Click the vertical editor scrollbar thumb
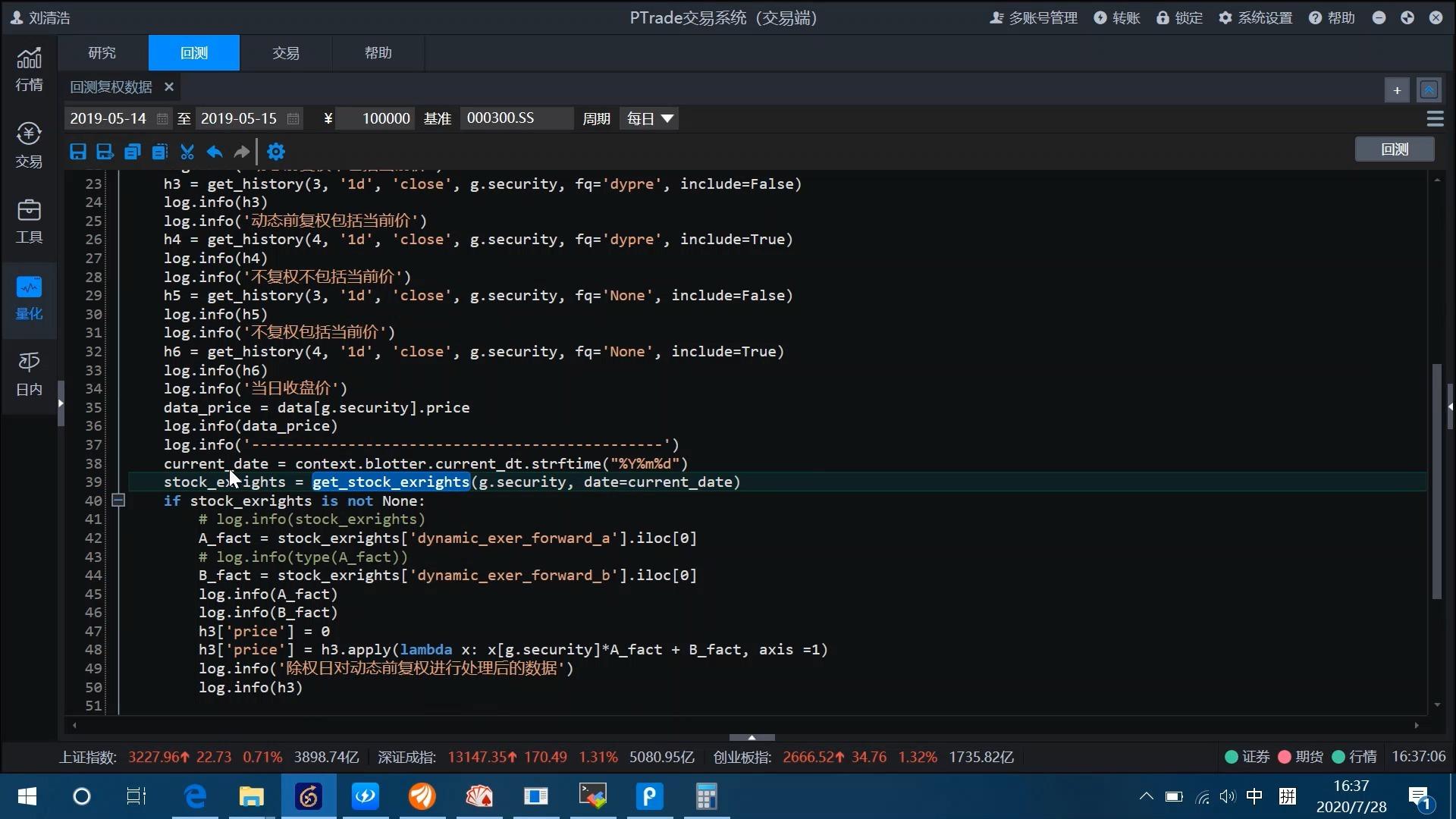 1436,482
